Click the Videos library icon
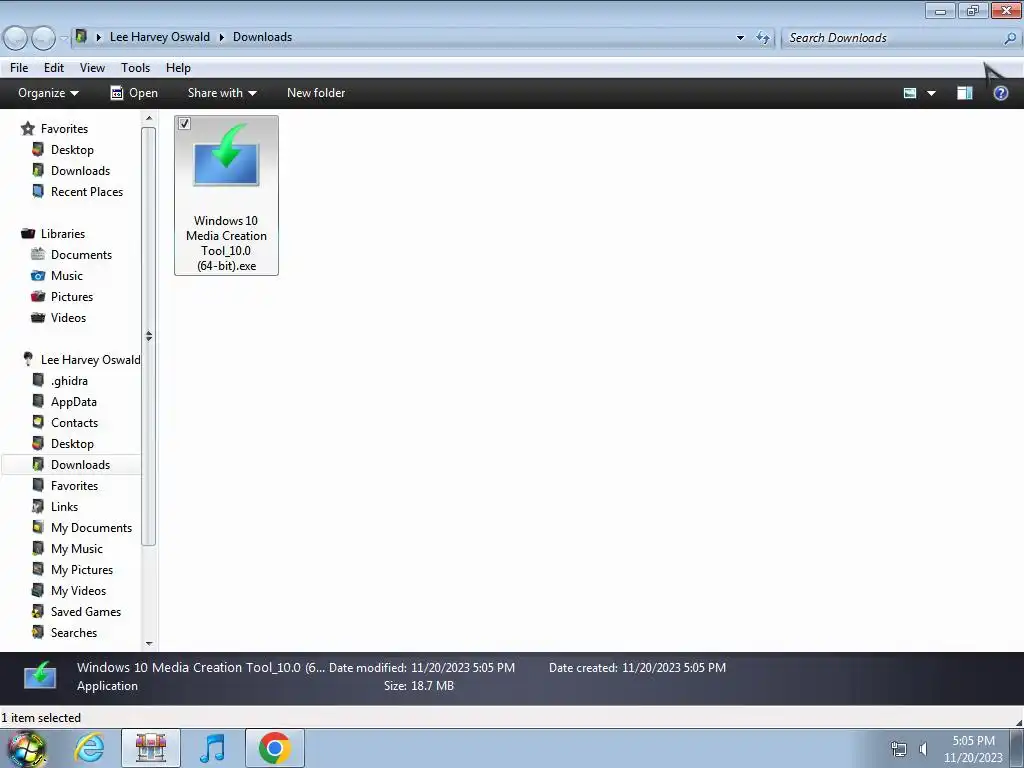1024x768 pixels. [38, 317]
